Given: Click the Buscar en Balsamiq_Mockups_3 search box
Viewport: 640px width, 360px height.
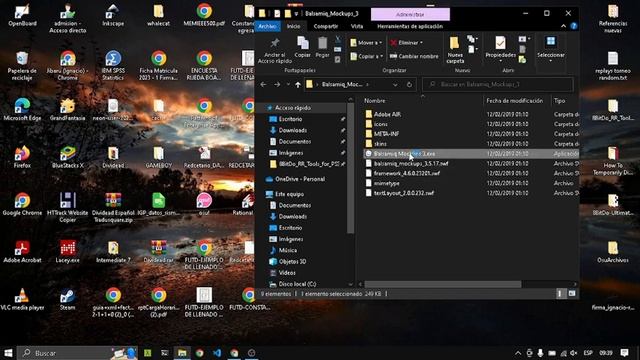Looking at the screenshot, I should 498,84.
